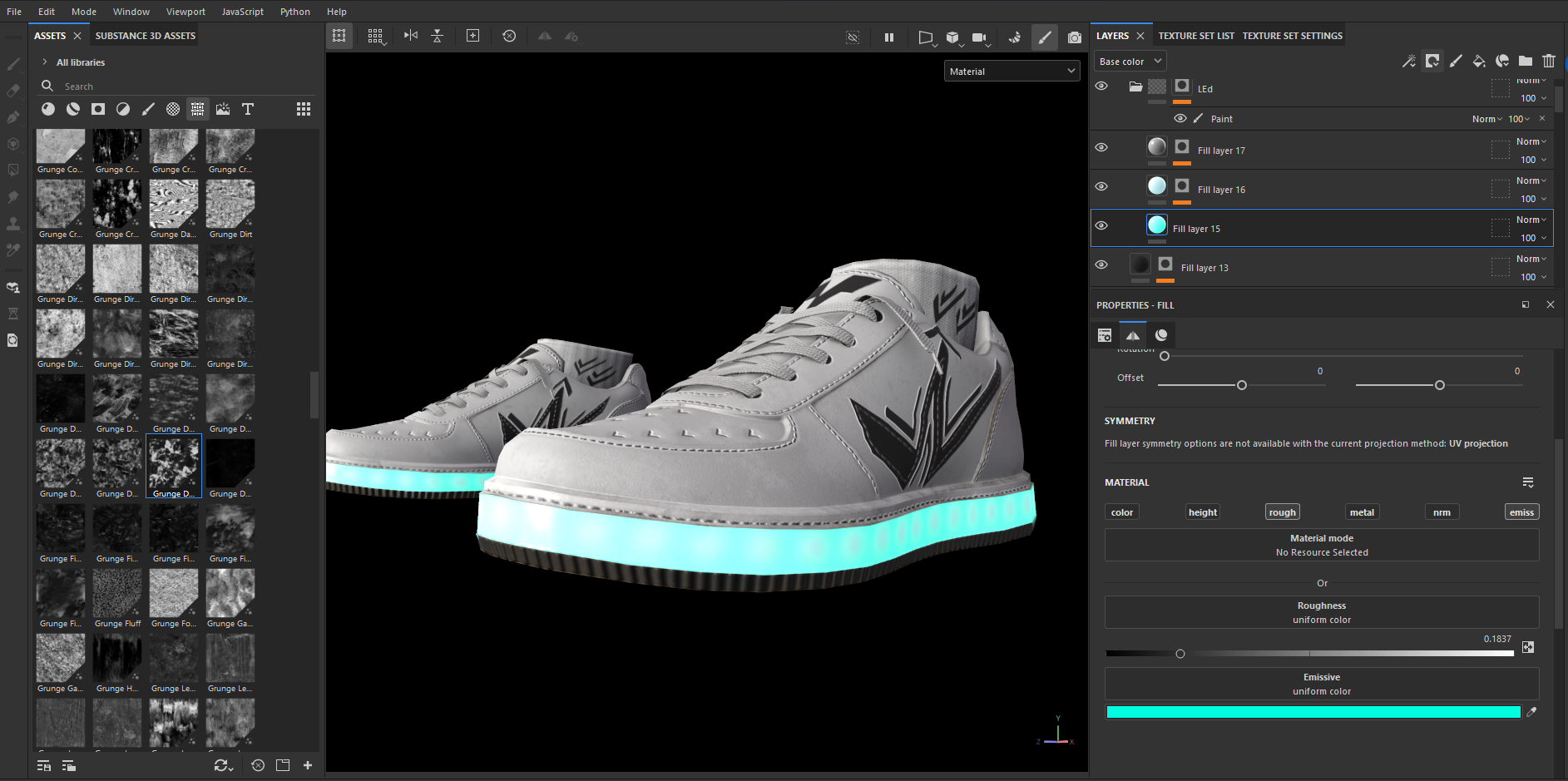Add a folder group in layers panel

click(1525, 61)
